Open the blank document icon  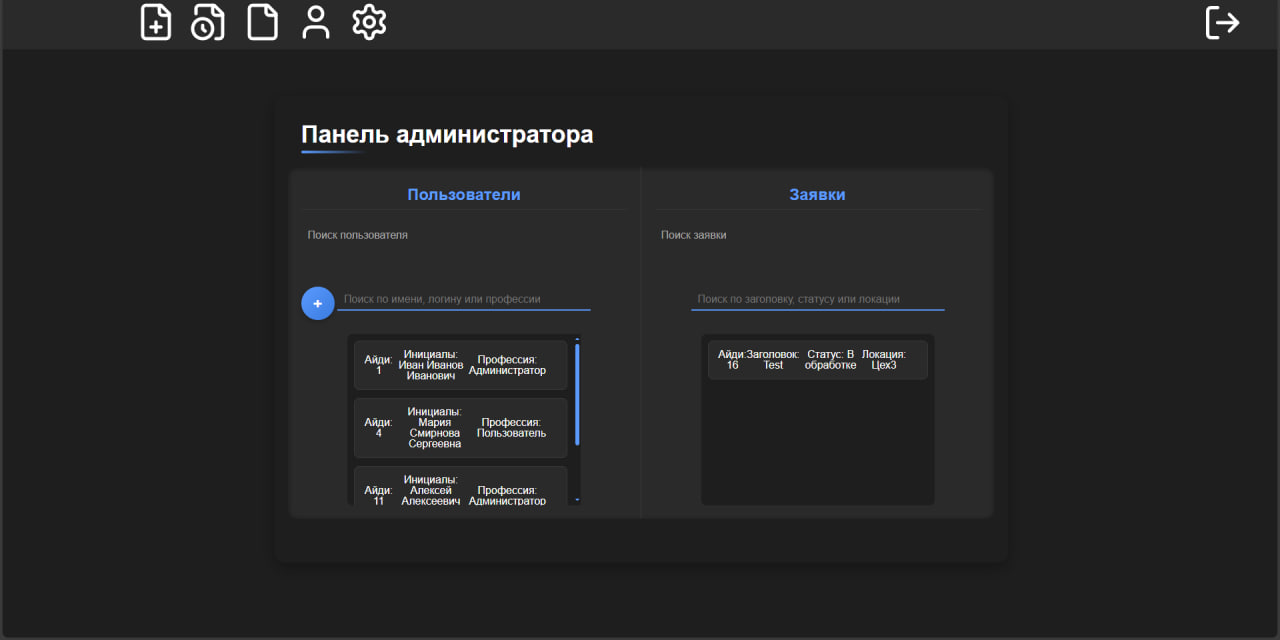tap(263, 22)
